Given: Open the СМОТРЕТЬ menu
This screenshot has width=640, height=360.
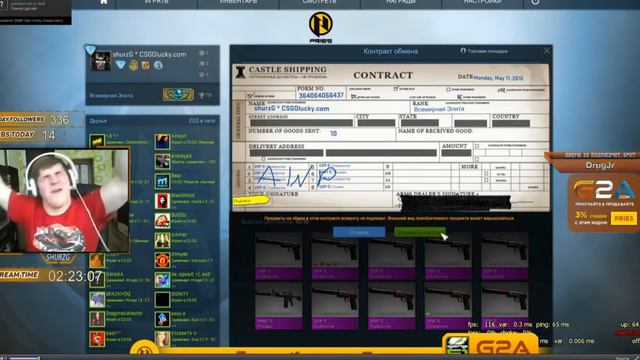Looking at the screenshot, I should coord(320,2).
